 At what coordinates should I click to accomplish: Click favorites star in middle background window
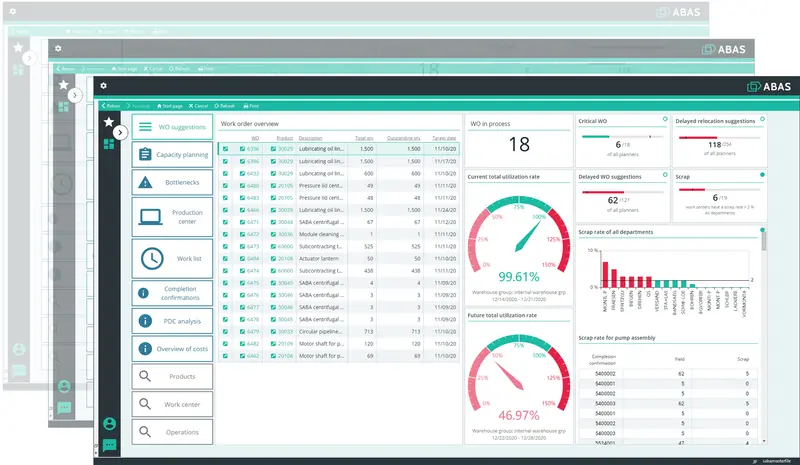[x=63, y=84]
